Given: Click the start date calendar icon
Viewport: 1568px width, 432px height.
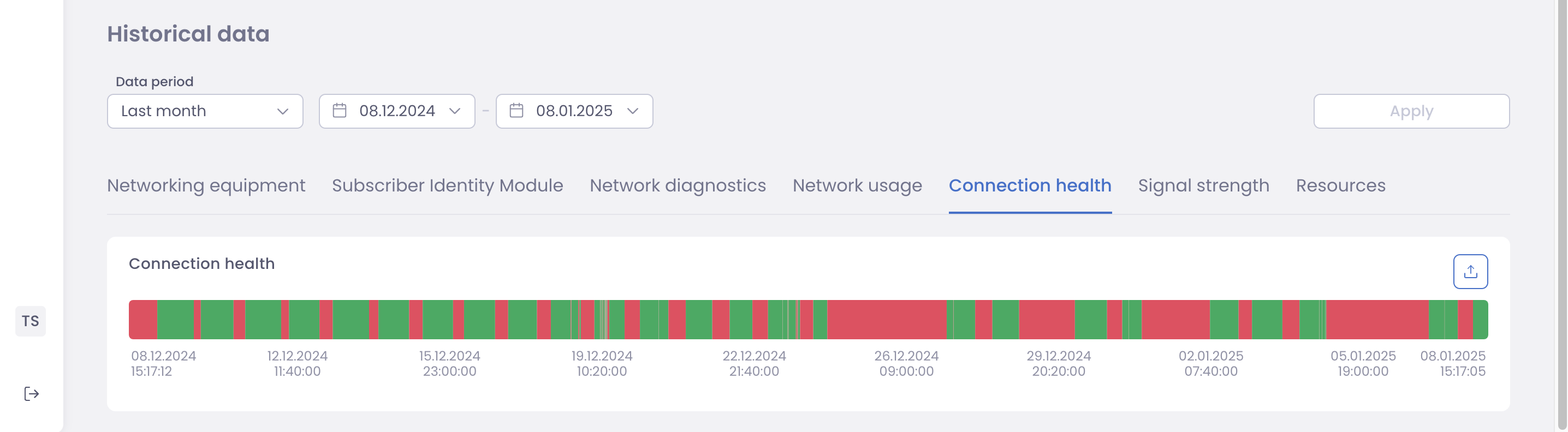Looking at the screenshot, I should coord(340,111).
